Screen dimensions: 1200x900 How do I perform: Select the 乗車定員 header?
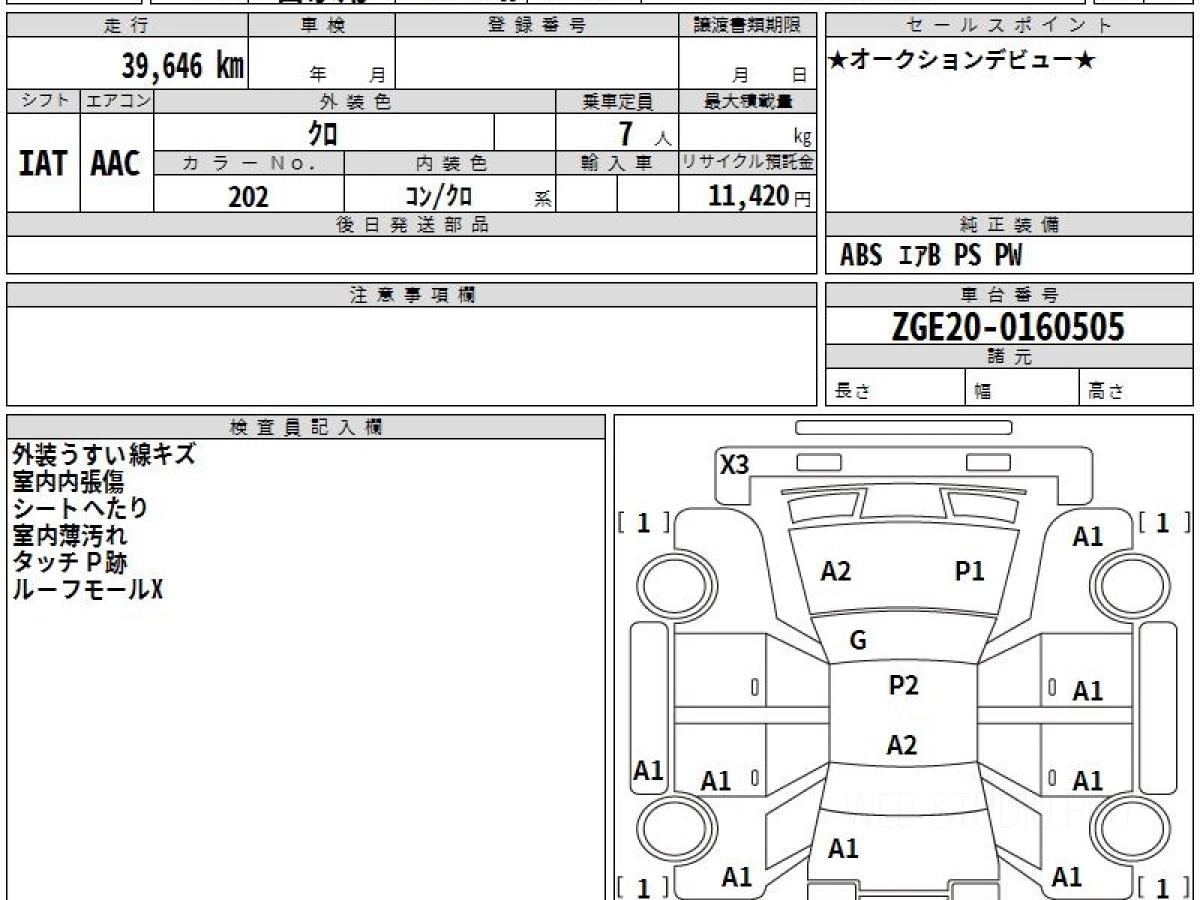point(617,101)
